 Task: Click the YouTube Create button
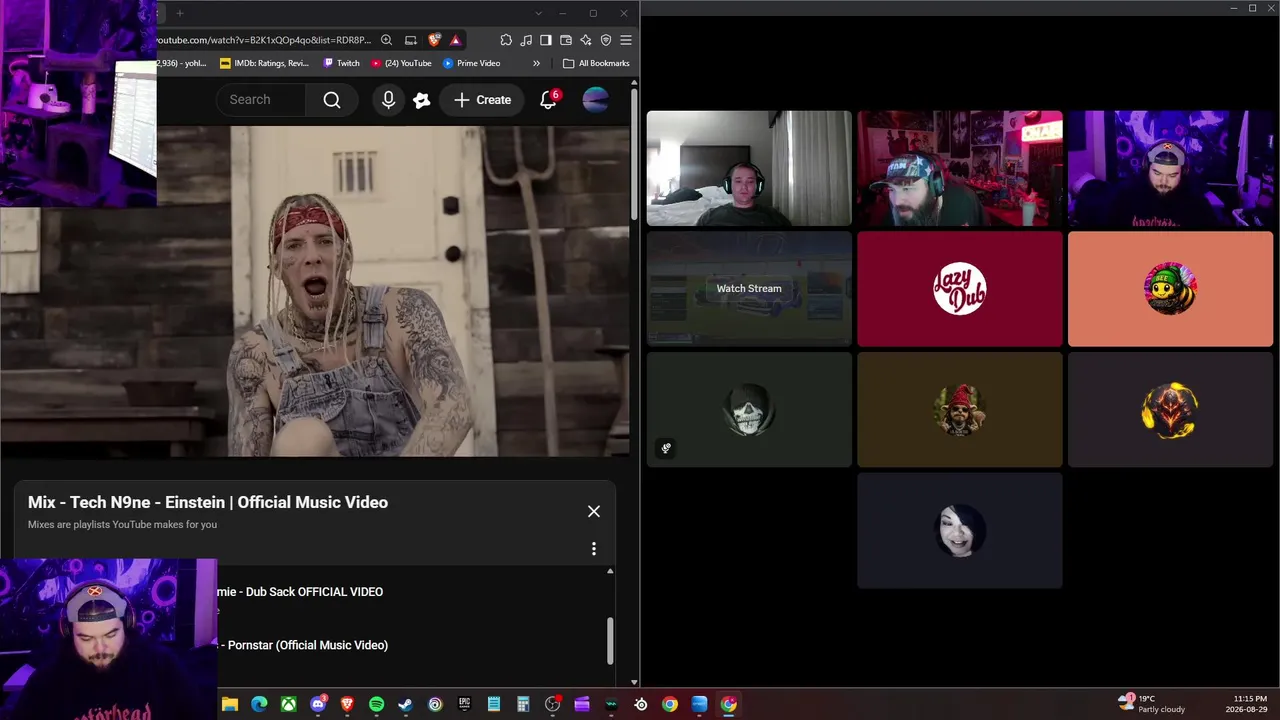482,100
